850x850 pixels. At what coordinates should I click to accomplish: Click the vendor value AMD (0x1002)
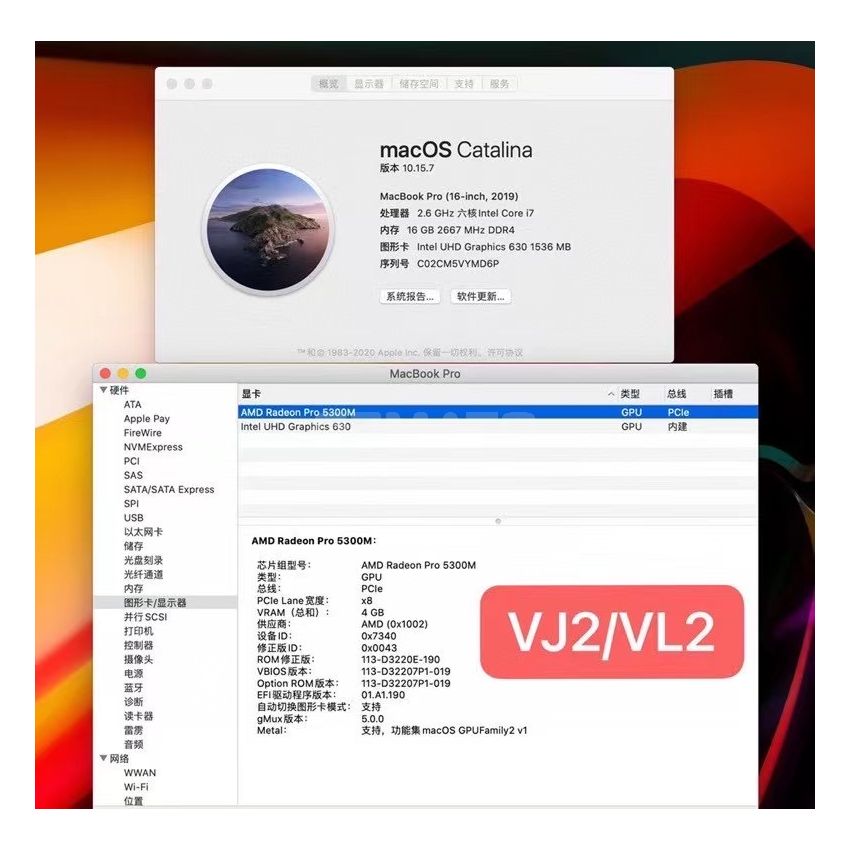tap(395, 624)
